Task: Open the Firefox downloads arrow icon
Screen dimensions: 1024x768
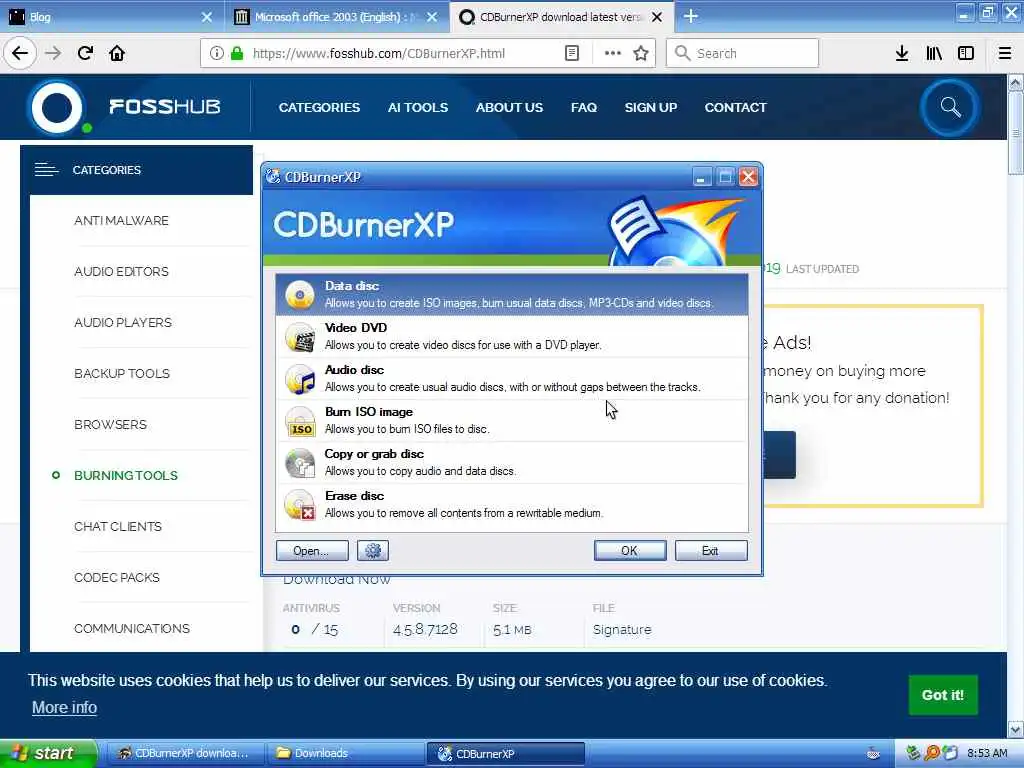Action: (902, 53)
